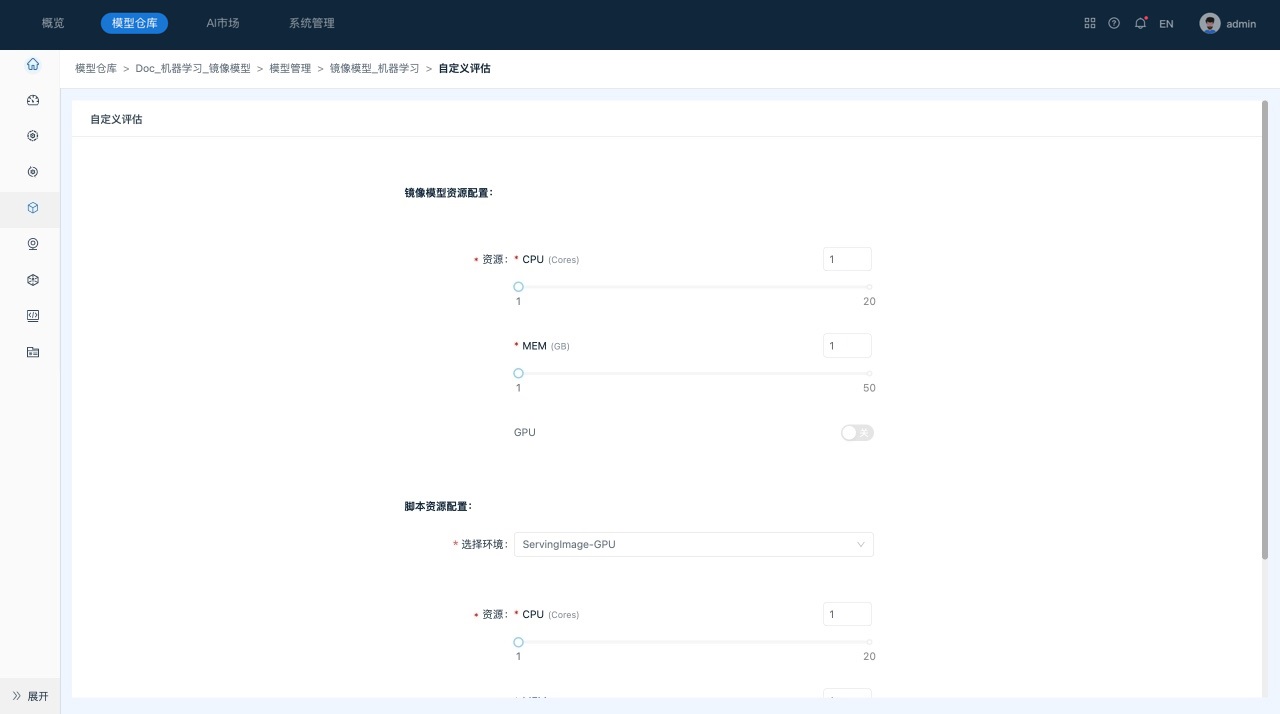Enable the GPU toggle switch
The height and width of the screenshot is (714, 1280).
[857, 433]
